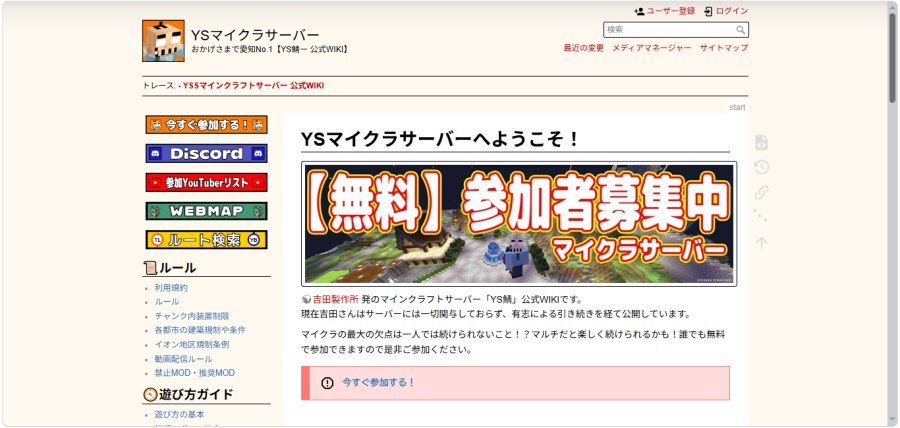Click the login door icon

[708, 11]
